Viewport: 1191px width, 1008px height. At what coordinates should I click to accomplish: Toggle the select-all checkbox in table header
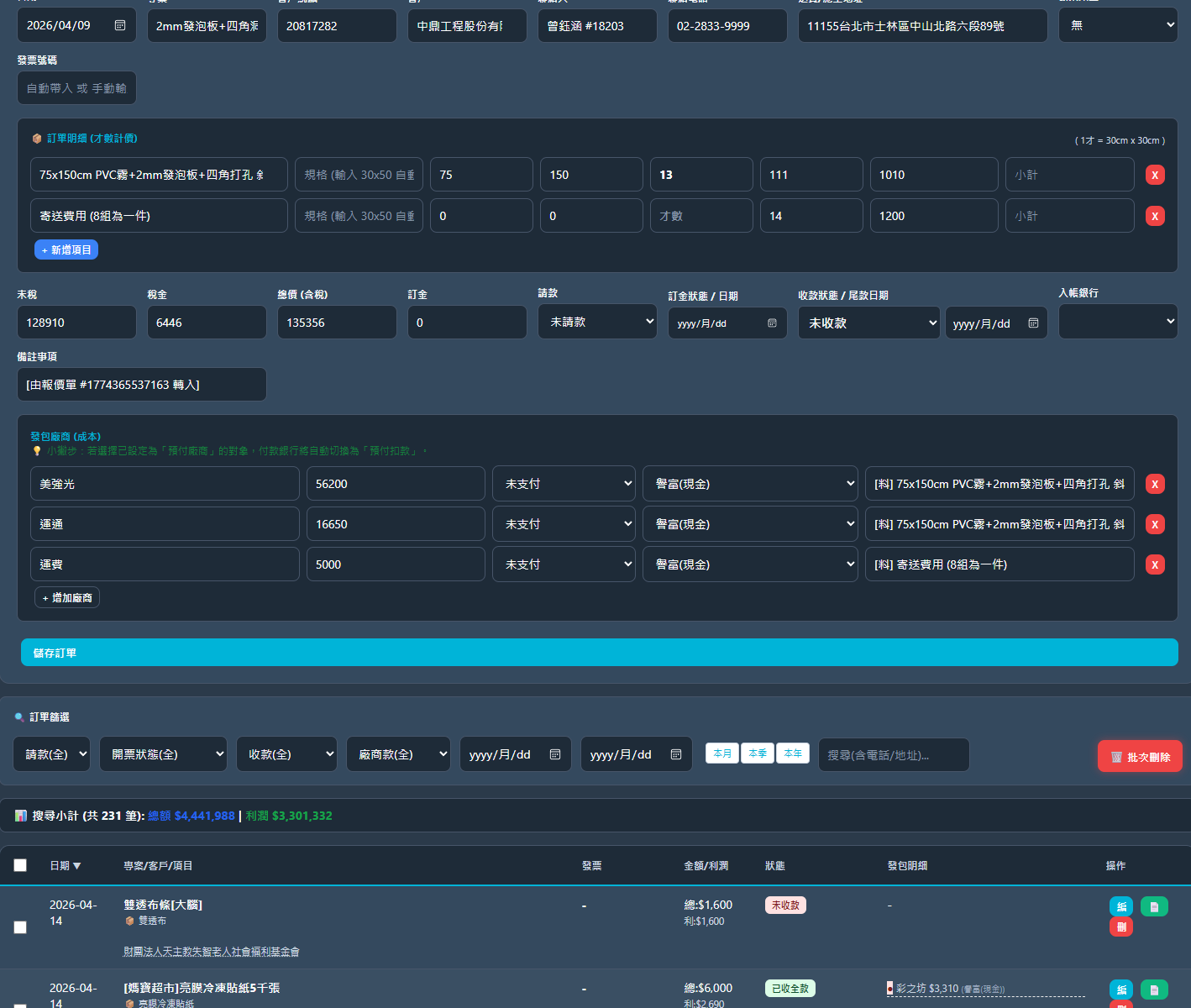(20, 865)
